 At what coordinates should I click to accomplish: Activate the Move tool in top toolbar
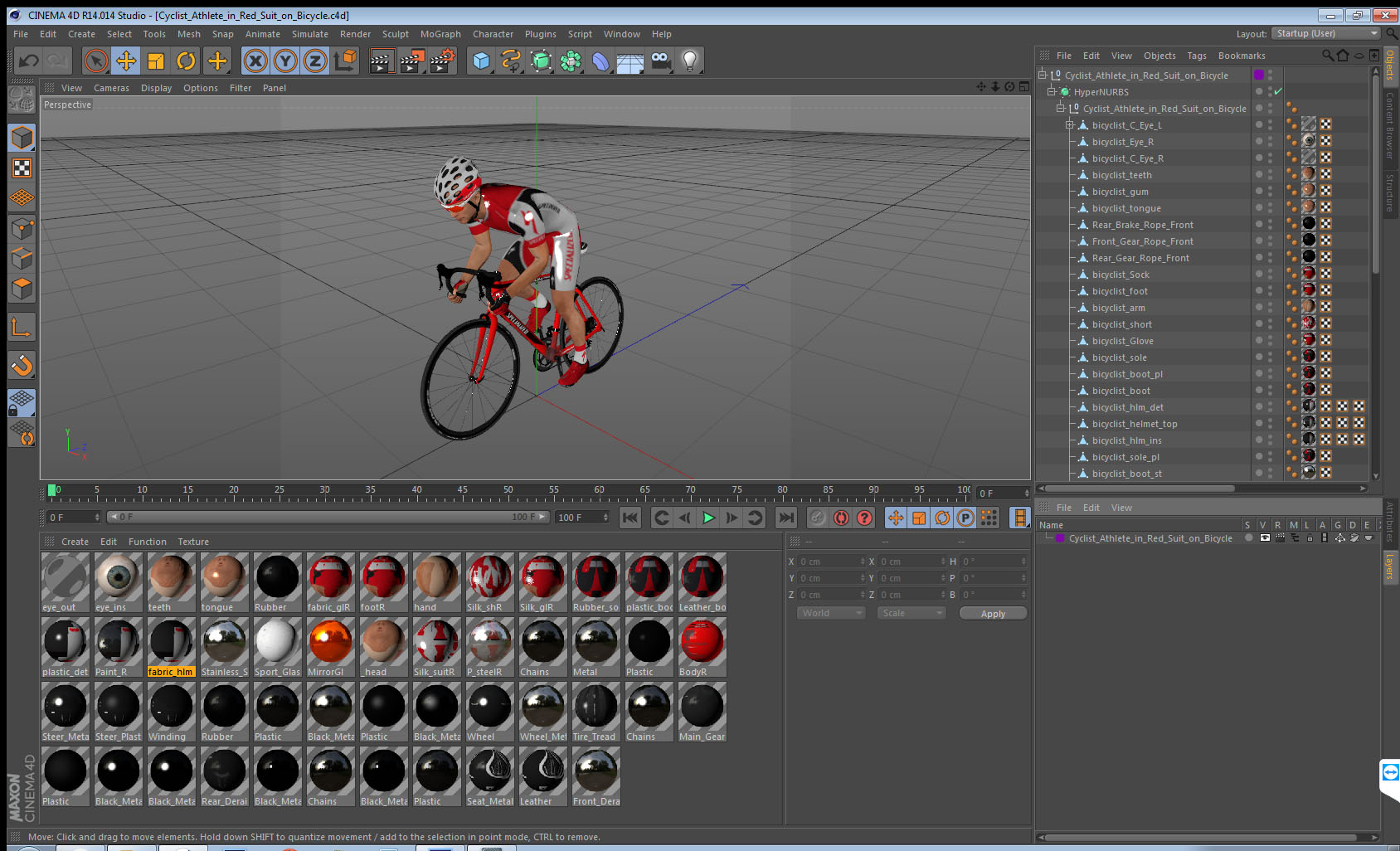(x=126, y=61)
